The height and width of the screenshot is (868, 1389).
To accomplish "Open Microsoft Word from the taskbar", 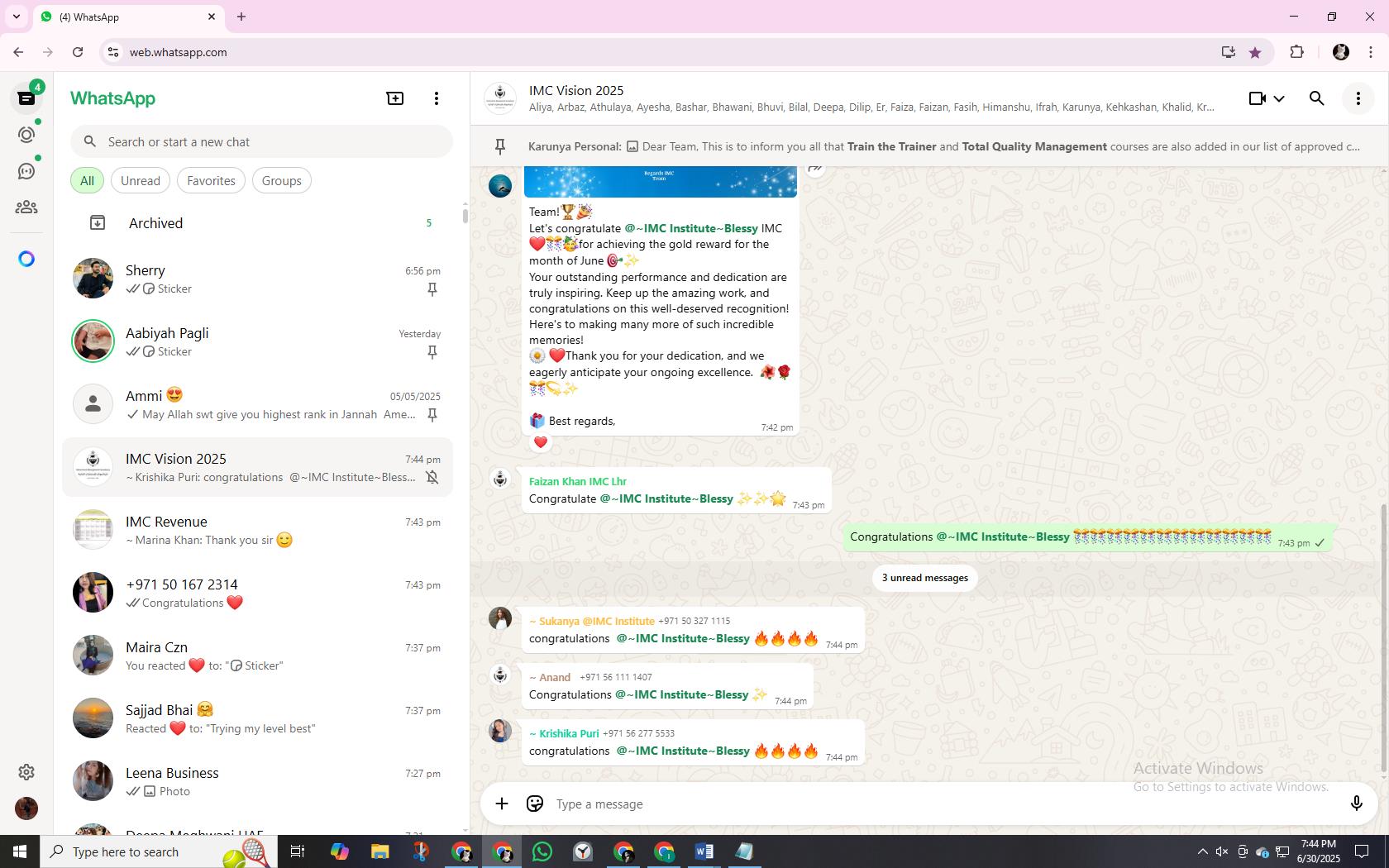I will tap(704, 851).
